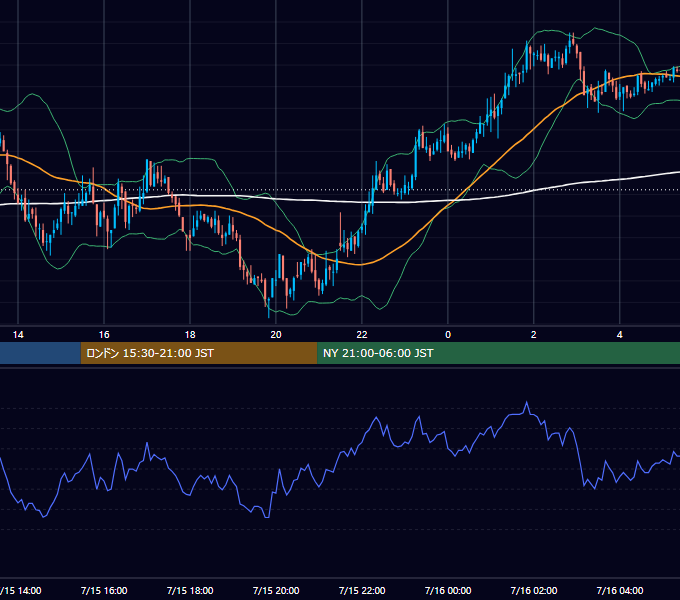Click the 0 hour axis label
Image resolution: width=680 pixels, height=600 pixels.
coord(448,335)
